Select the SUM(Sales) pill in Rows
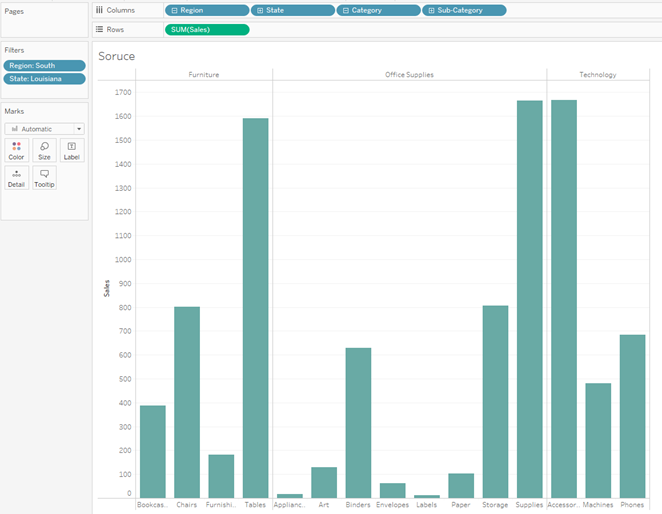662x514 pixels. tap(207, 30)
